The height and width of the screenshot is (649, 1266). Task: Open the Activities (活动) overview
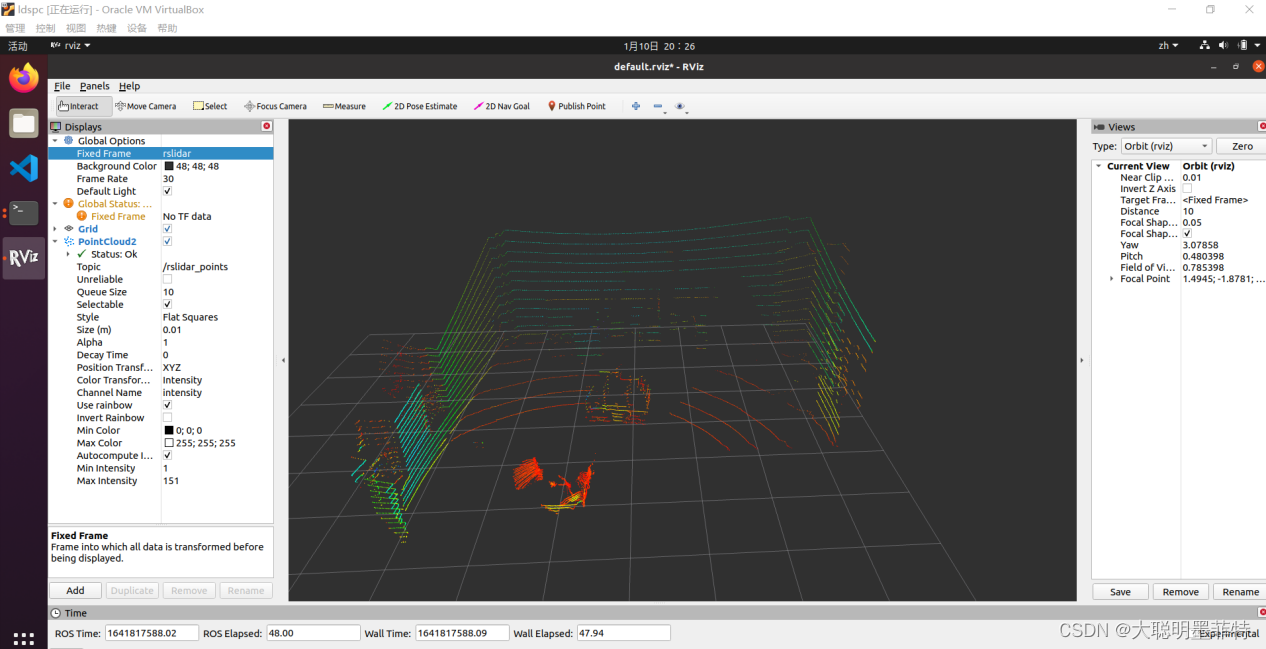(x=18, y=46)
